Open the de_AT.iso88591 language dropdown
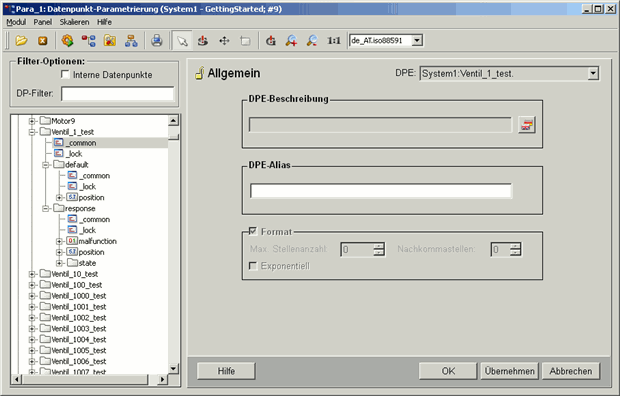This screenshot has height=396, width=620. pyautogui.click(x=417, y=40)
